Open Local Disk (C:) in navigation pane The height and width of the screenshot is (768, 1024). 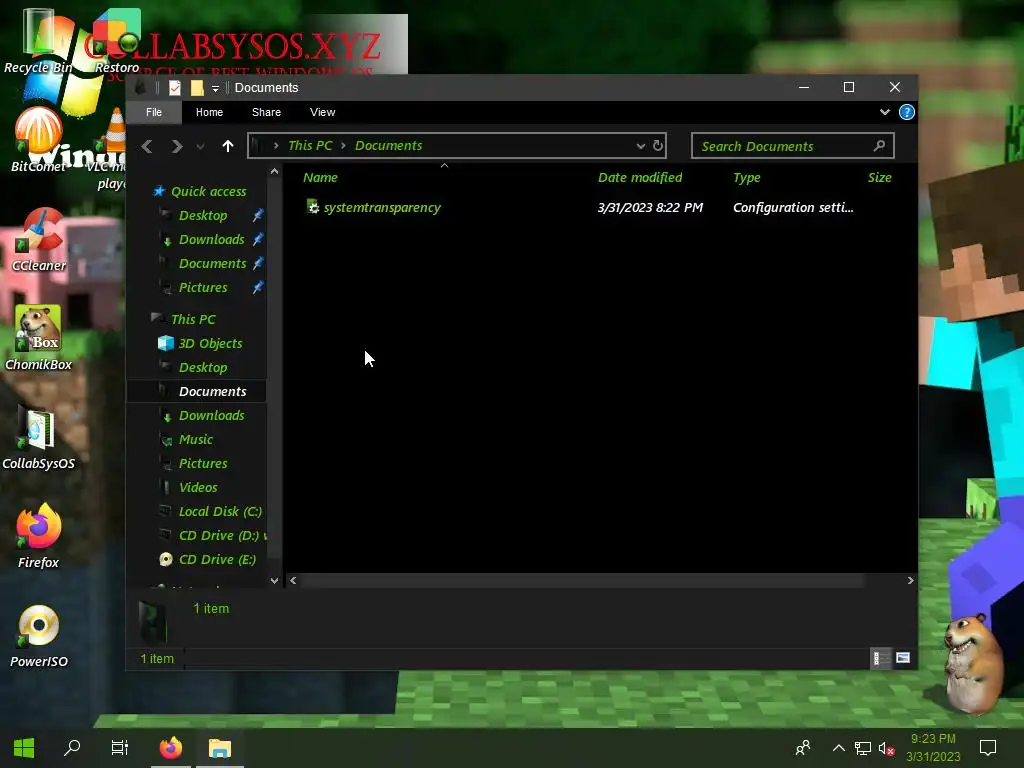pos(220,512)
